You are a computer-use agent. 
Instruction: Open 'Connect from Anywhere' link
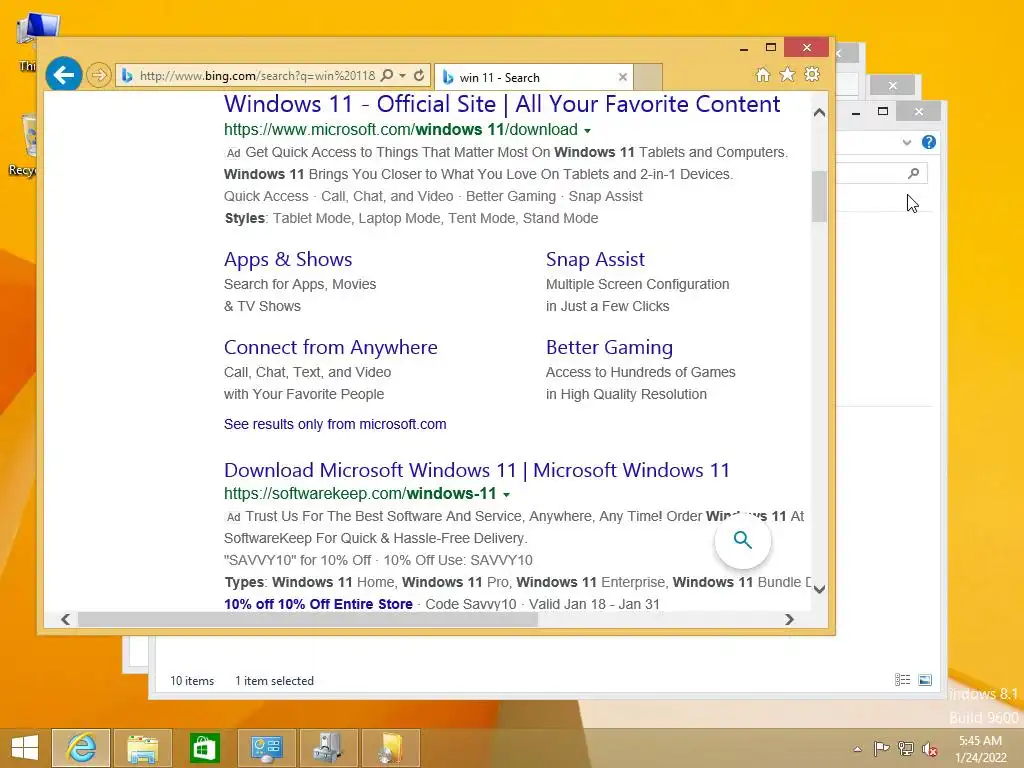pos(330,347)
